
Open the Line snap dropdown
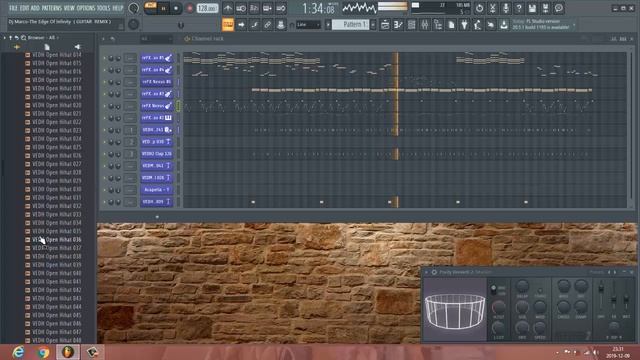click(308, 24)
